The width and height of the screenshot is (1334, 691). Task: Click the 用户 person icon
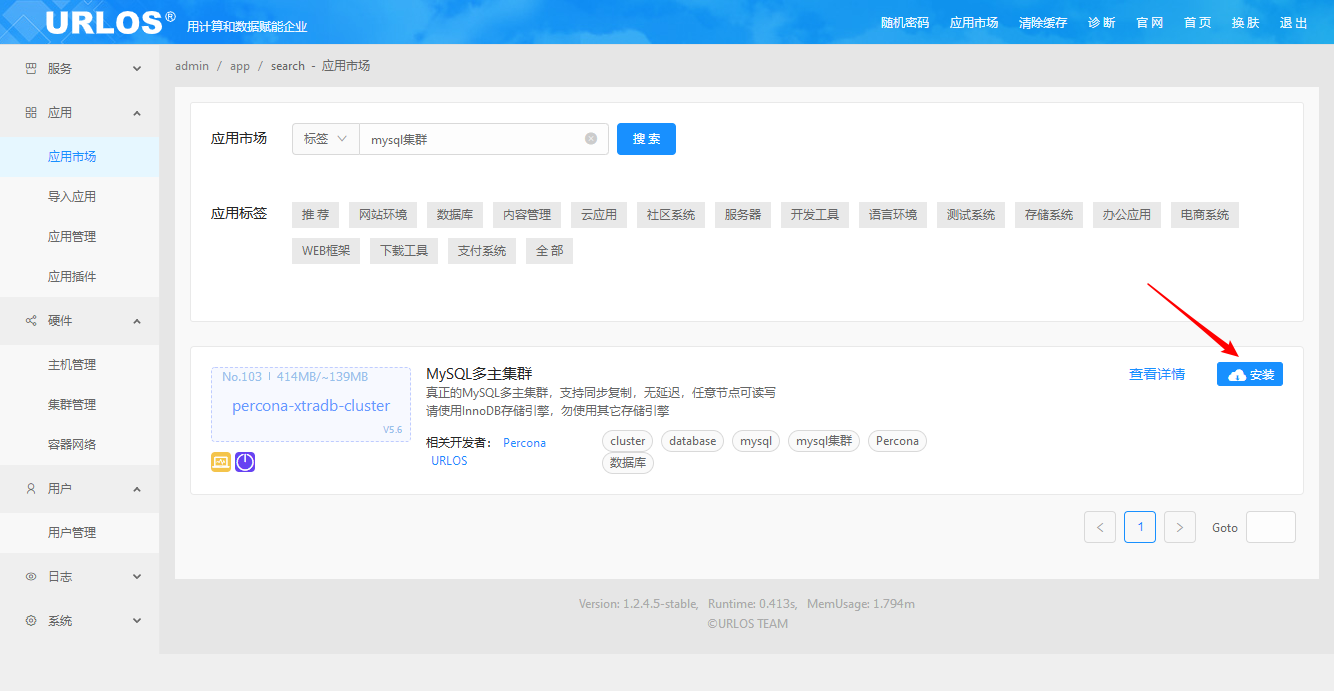point(31,489)
